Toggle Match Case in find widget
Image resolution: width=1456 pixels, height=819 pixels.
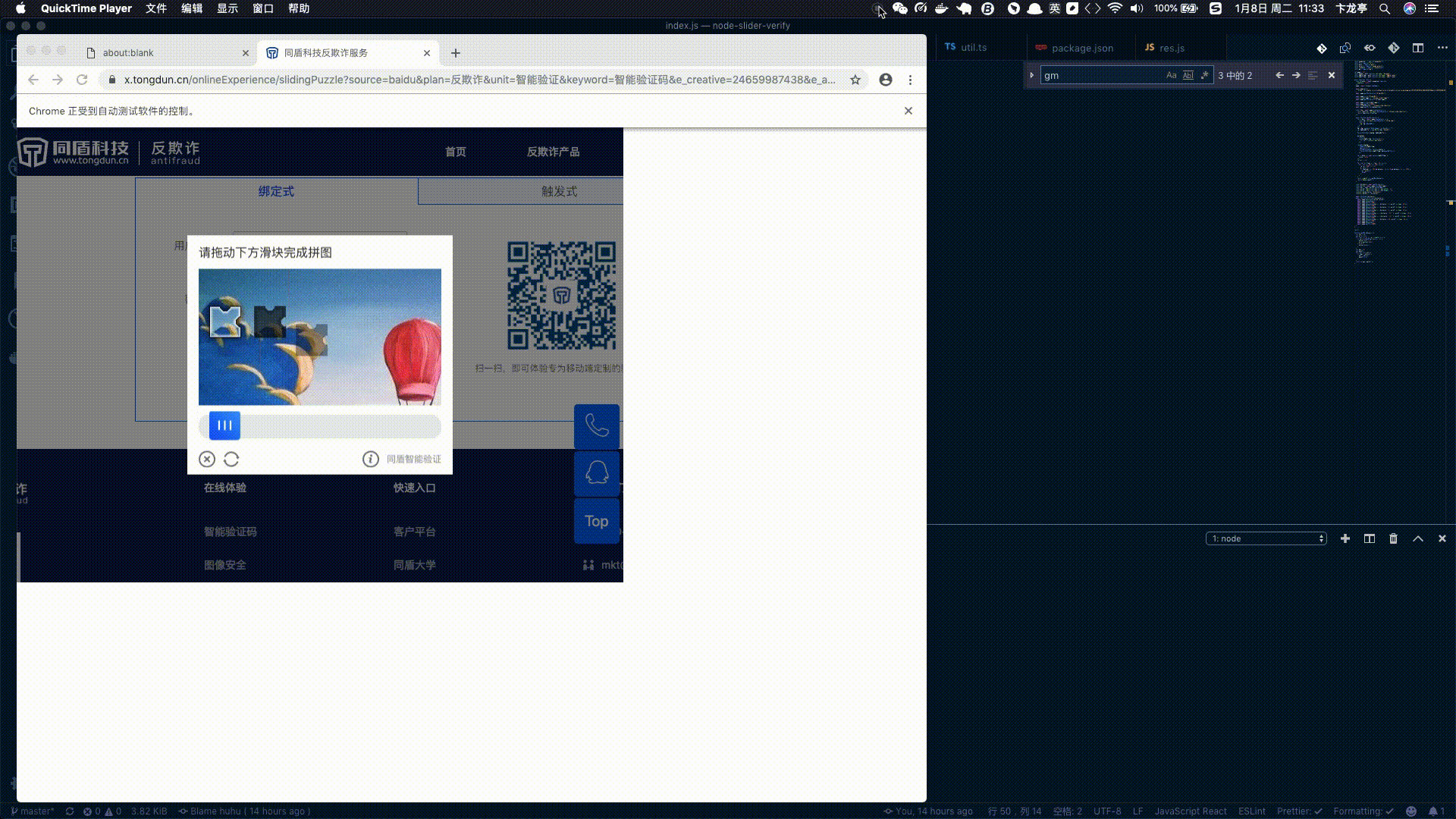1171,75
